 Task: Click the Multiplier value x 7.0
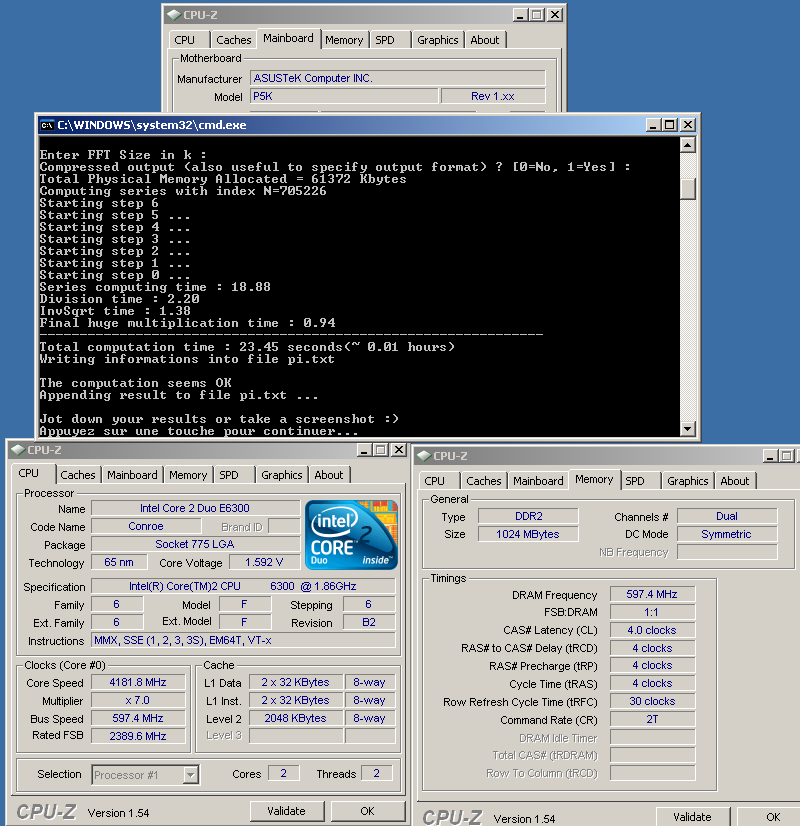click(x=138, y=701)
